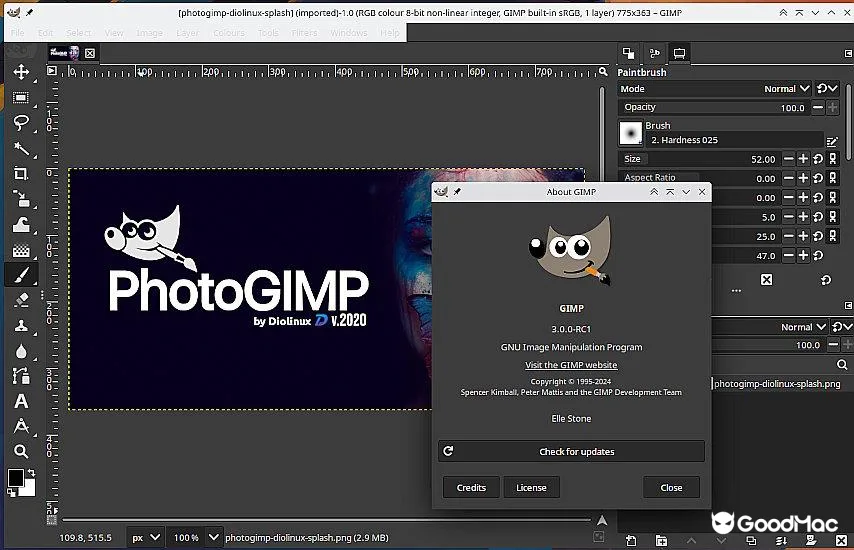Toggle the link icon for Aspect Ratio

[x=832, y=178]
